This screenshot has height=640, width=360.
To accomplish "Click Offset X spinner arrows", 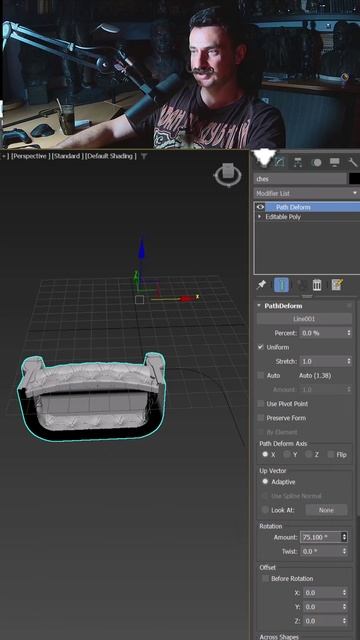I will (344, 592).
